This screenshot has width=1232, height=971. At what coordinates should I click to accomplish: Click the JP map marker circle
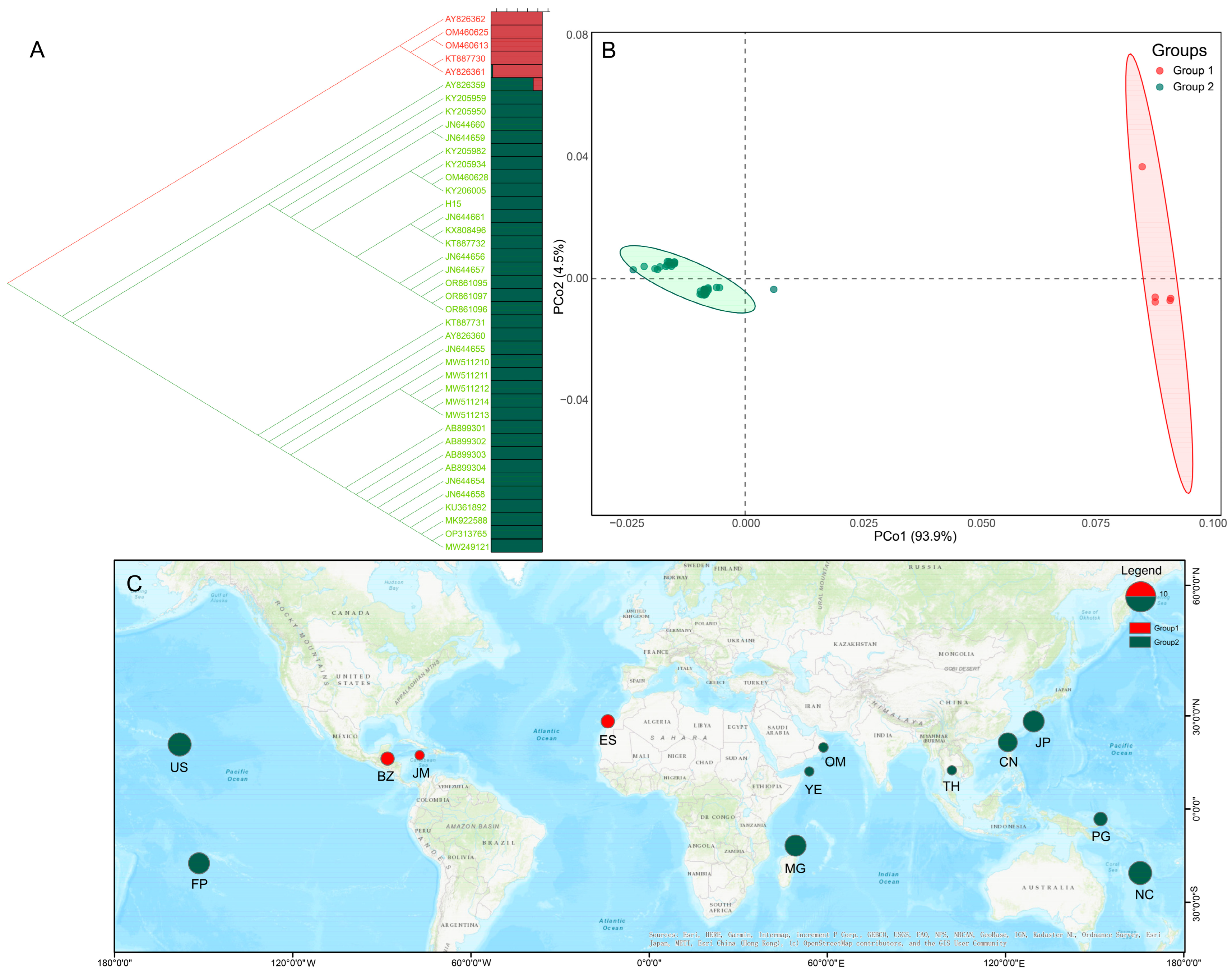tap(1033, 721)
